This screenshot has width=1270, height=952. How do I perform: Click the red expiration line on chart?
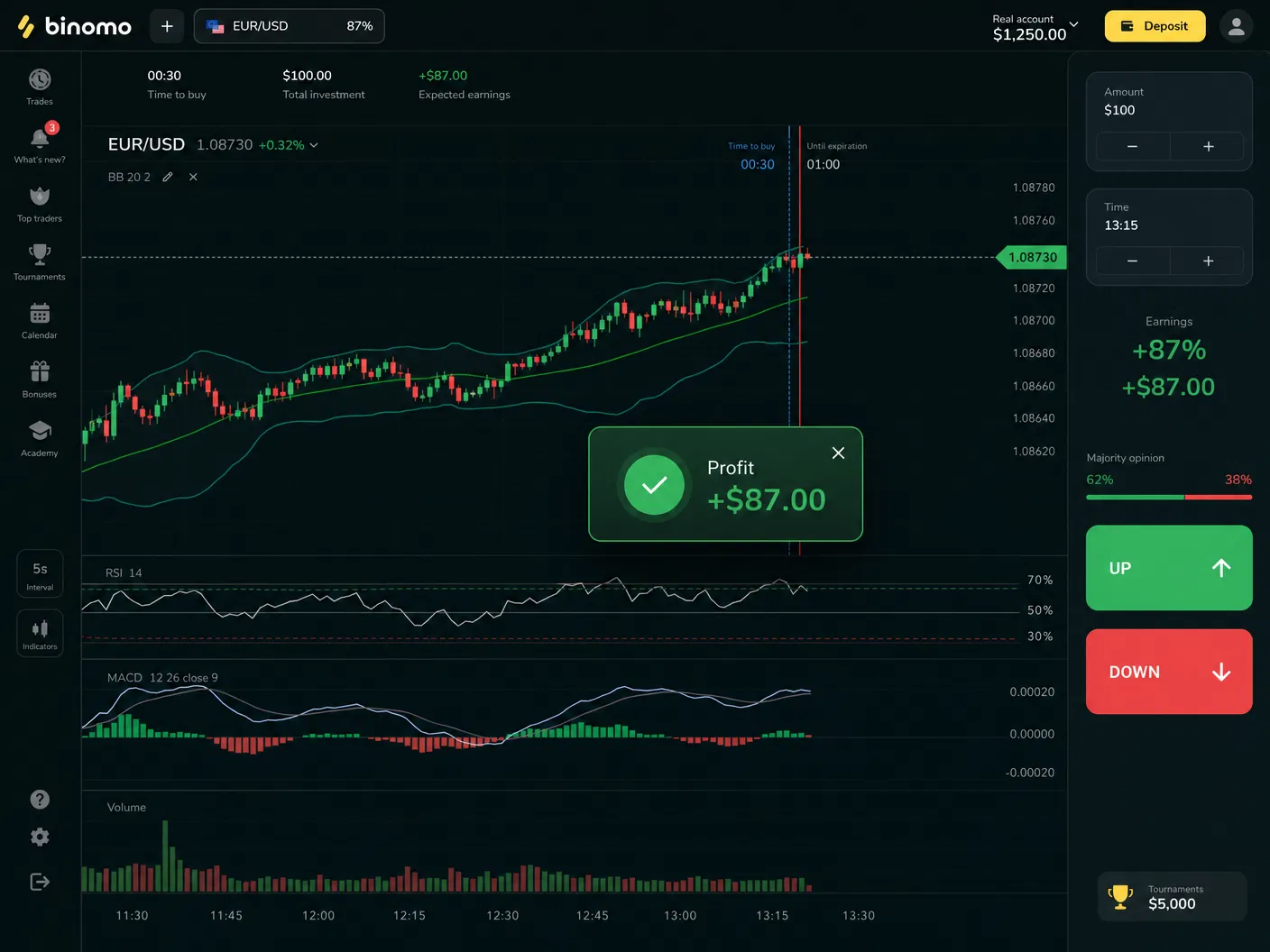[x=799, y=361]
